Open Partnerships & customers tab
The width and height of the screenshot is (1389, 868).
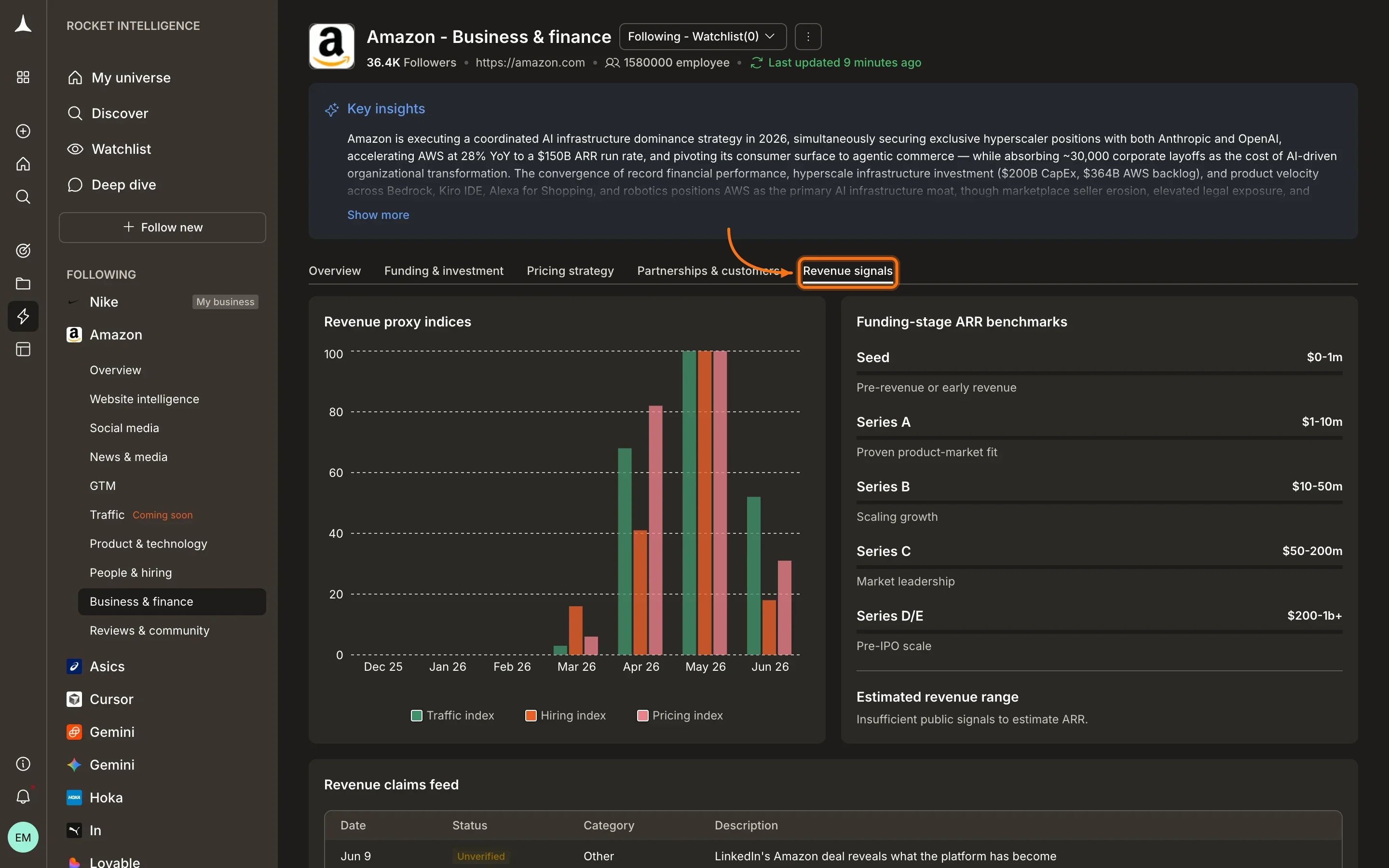[x=708, y=271]
